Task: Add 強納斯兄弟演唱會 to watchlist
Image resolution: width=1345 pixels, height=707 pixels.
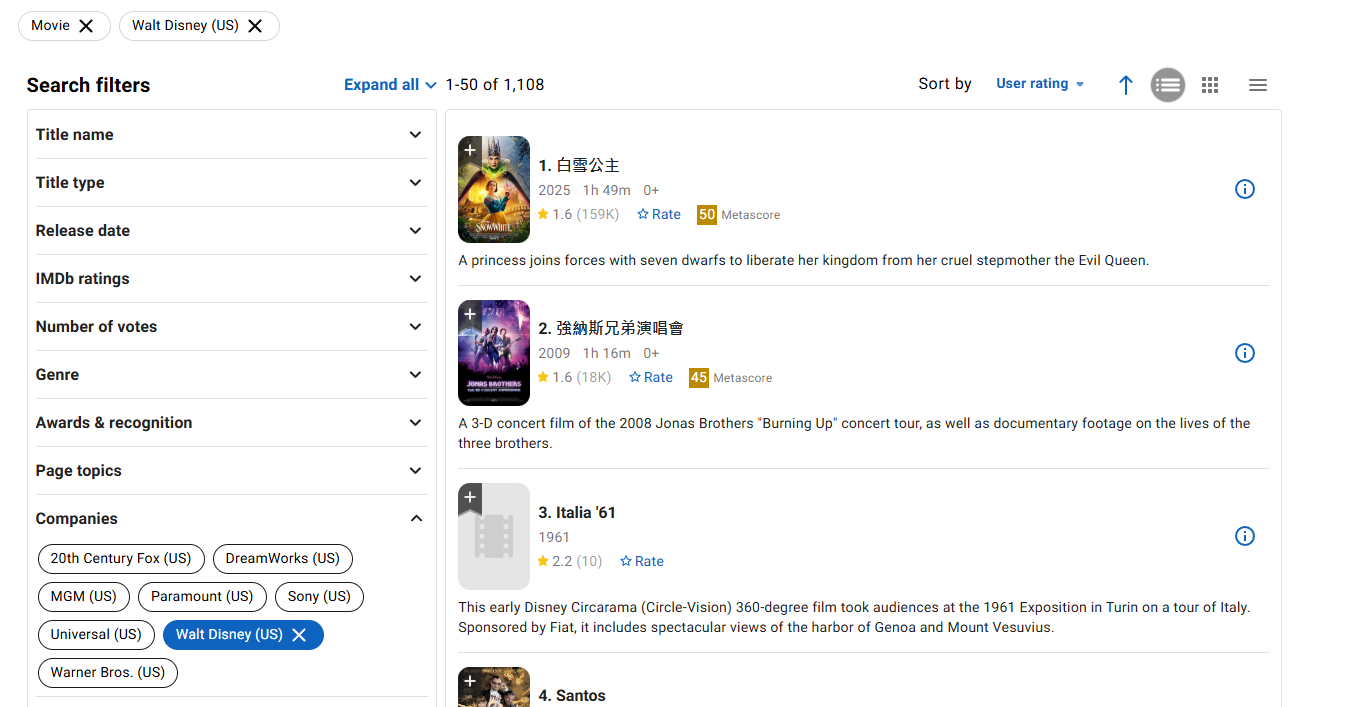Action: click(x=470, y=315)
